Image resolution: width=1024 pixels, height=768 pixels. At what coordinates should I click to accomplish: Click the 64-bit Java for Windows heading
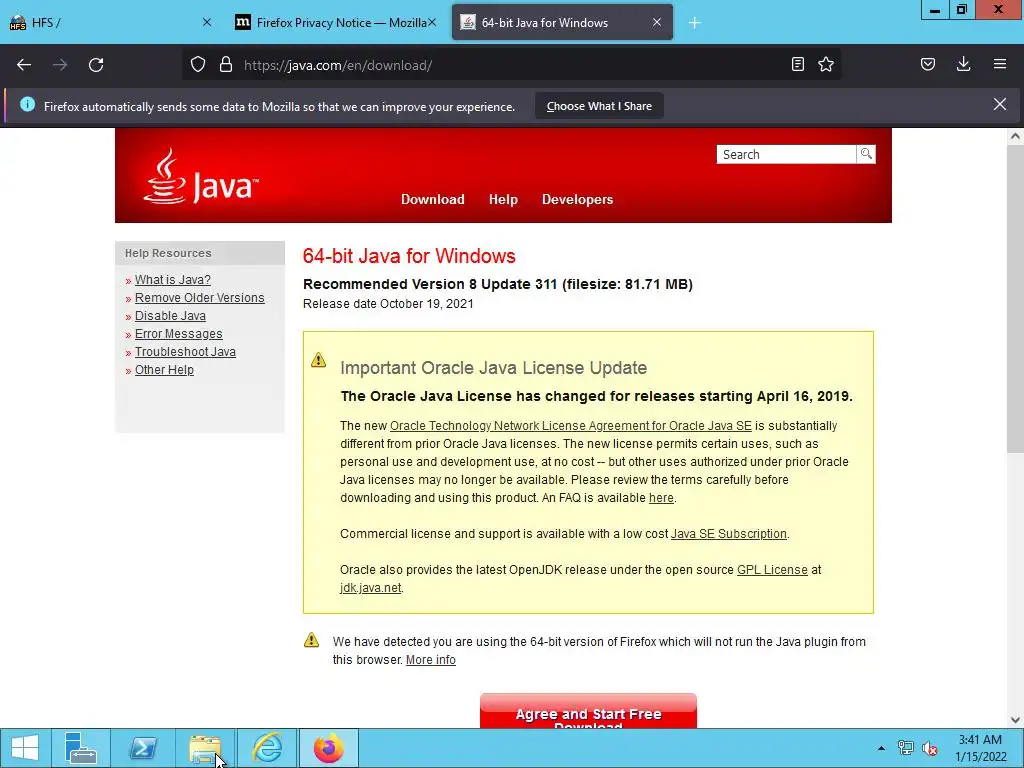coord(409,255)
